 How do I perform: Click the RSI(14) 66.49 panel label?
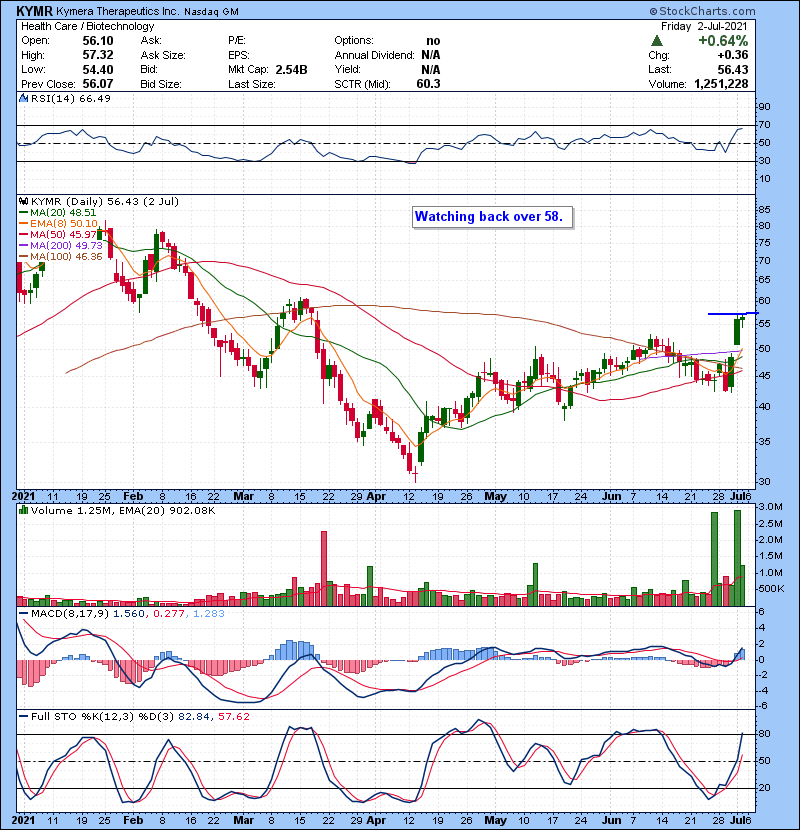point(71,98)
